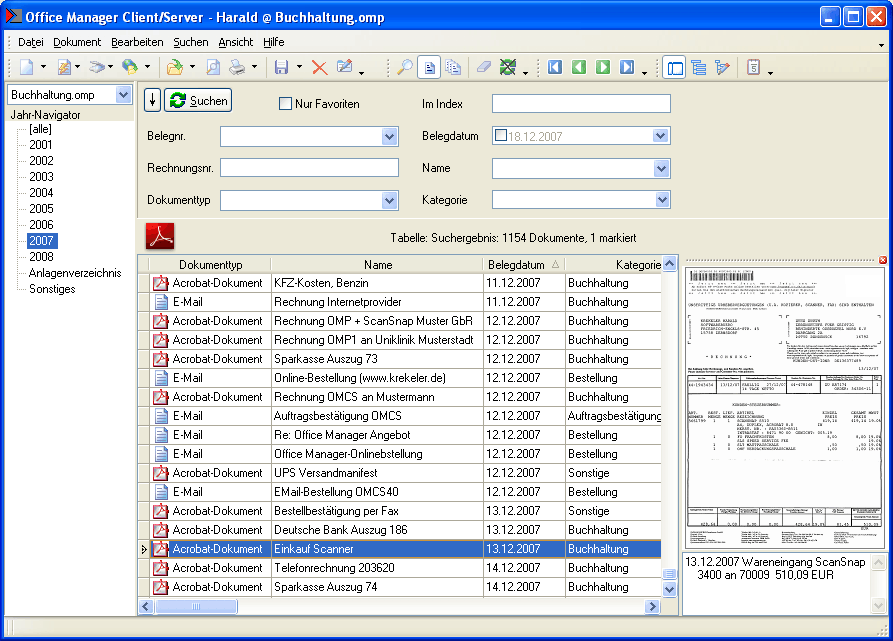
Task: Expand the Dokumenttyp dropdown
Action: pos(390,200)
